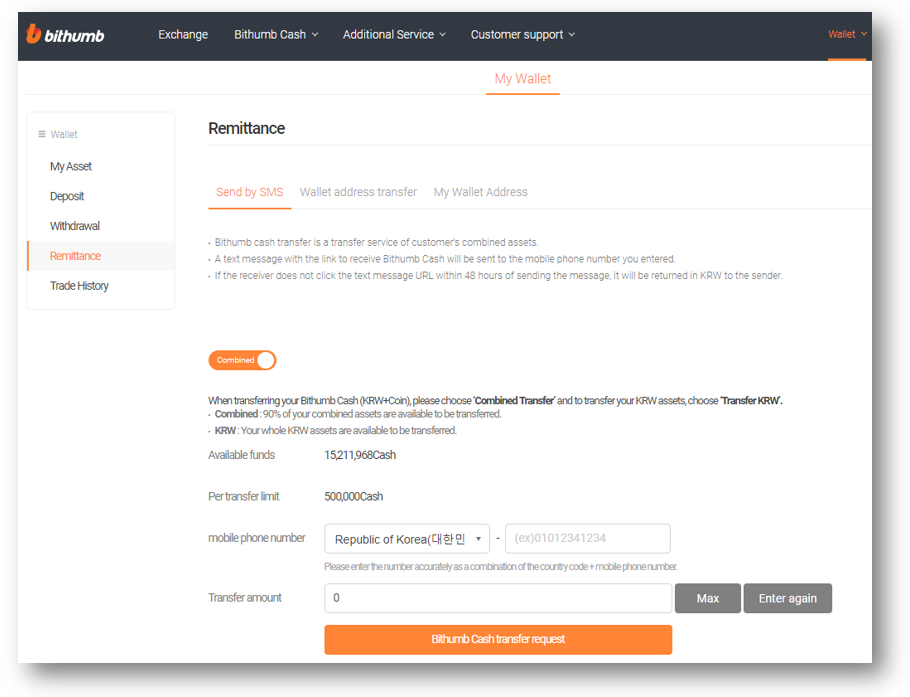Open the Republic of Korea country dropdown

click(407, 539)
